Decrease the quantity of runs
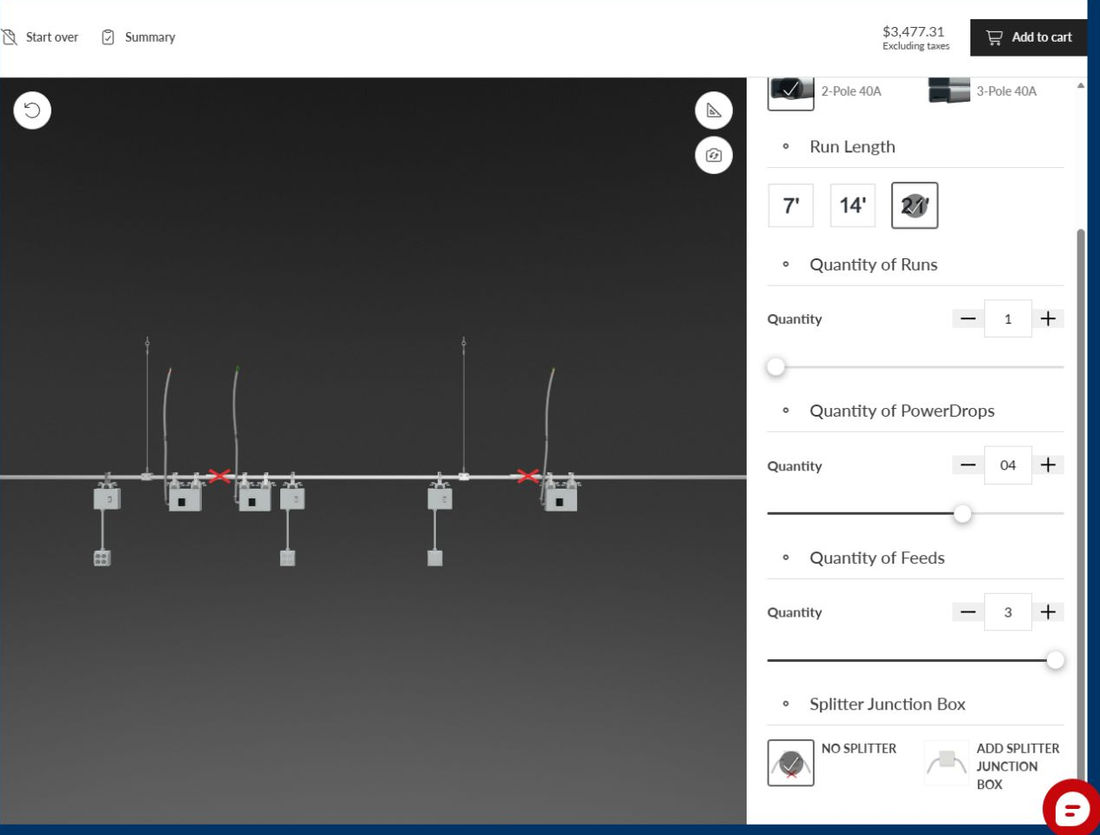Screen dimensions: 1100x835 pyautogui.click(x=968, y=319)
